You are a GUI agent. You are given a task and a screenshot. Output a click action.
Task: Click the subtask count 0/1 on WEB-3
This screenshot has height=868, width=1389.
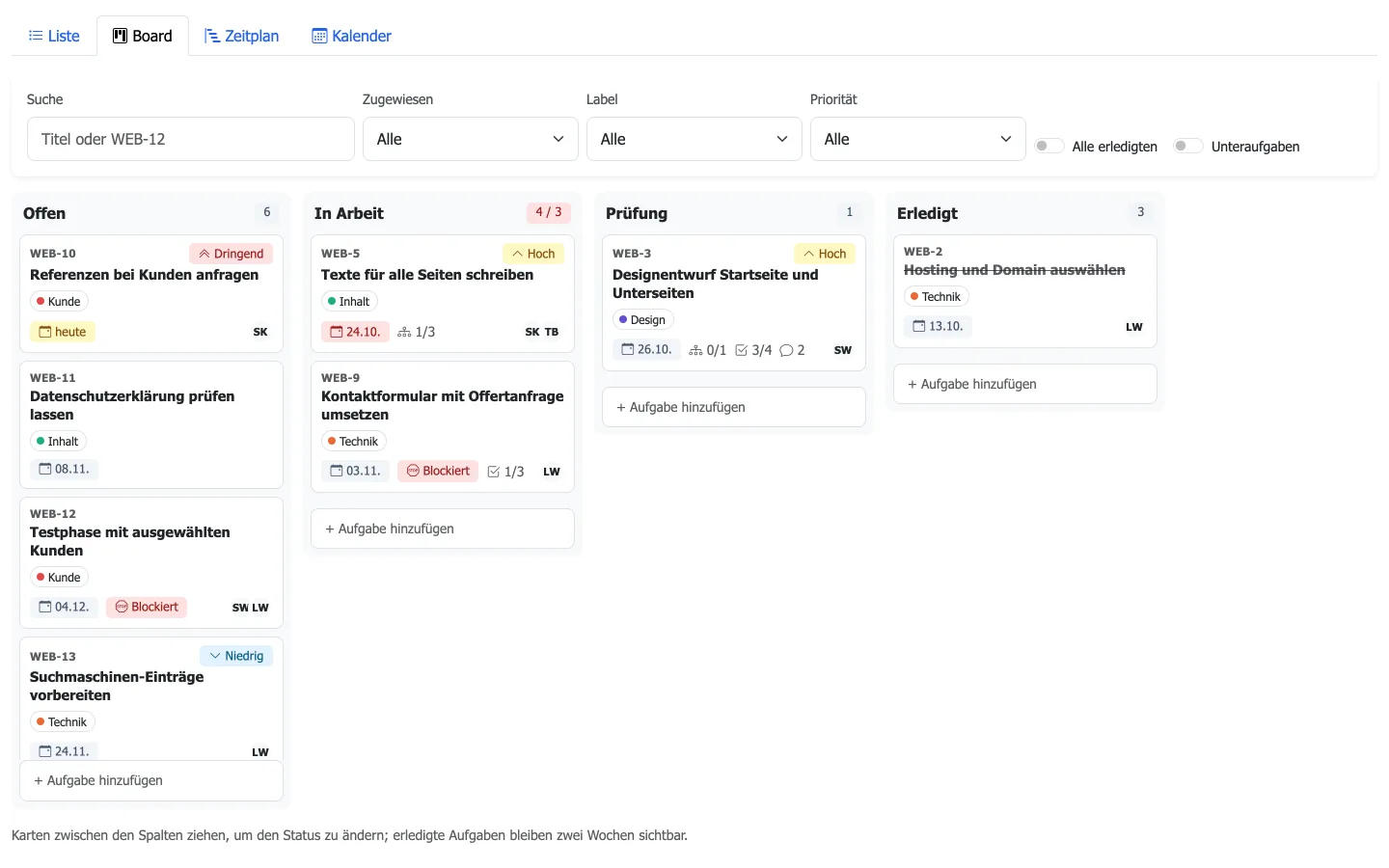tap(708, 350)
